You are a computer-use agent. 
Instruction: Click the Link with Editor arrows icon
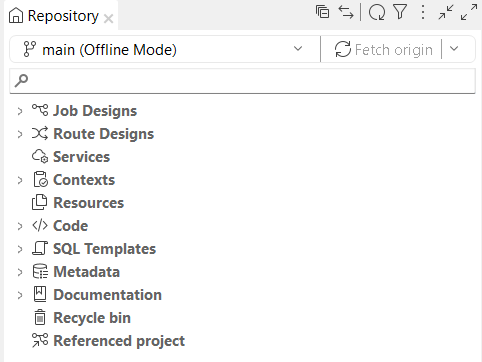(346, 12)
